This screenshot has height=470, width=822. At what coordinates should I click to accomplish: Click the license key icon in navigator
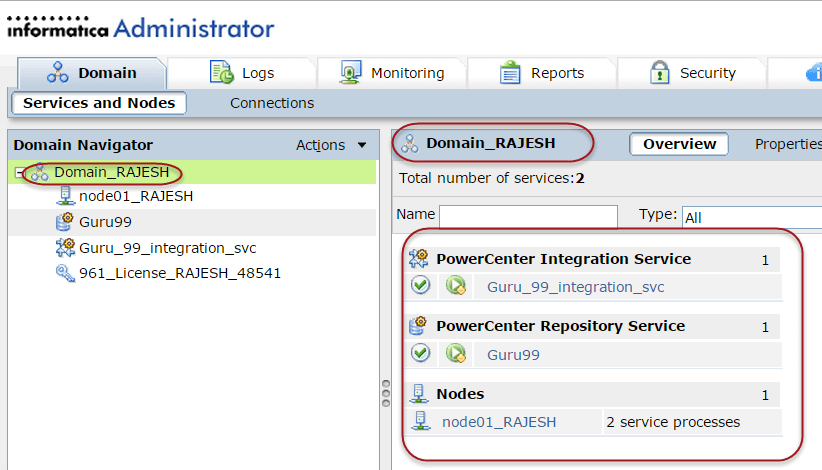[66, 273]
